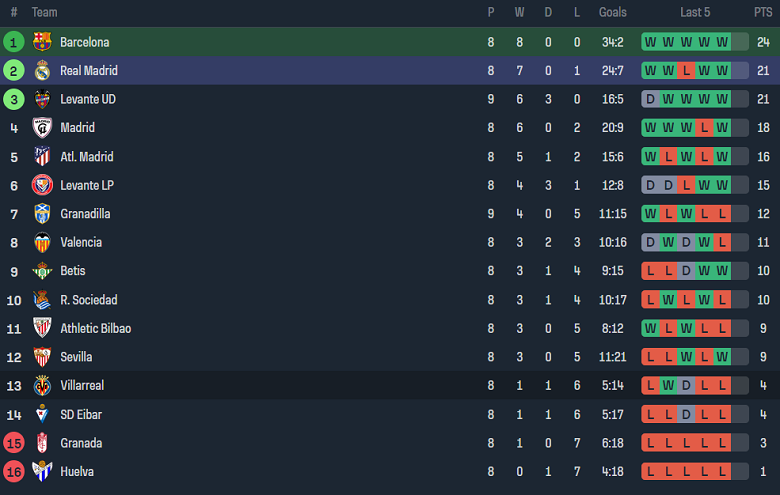This screenshot has width=780, height=495.
Task: Open the Granadilla team page link
Action: coord(85,214)
